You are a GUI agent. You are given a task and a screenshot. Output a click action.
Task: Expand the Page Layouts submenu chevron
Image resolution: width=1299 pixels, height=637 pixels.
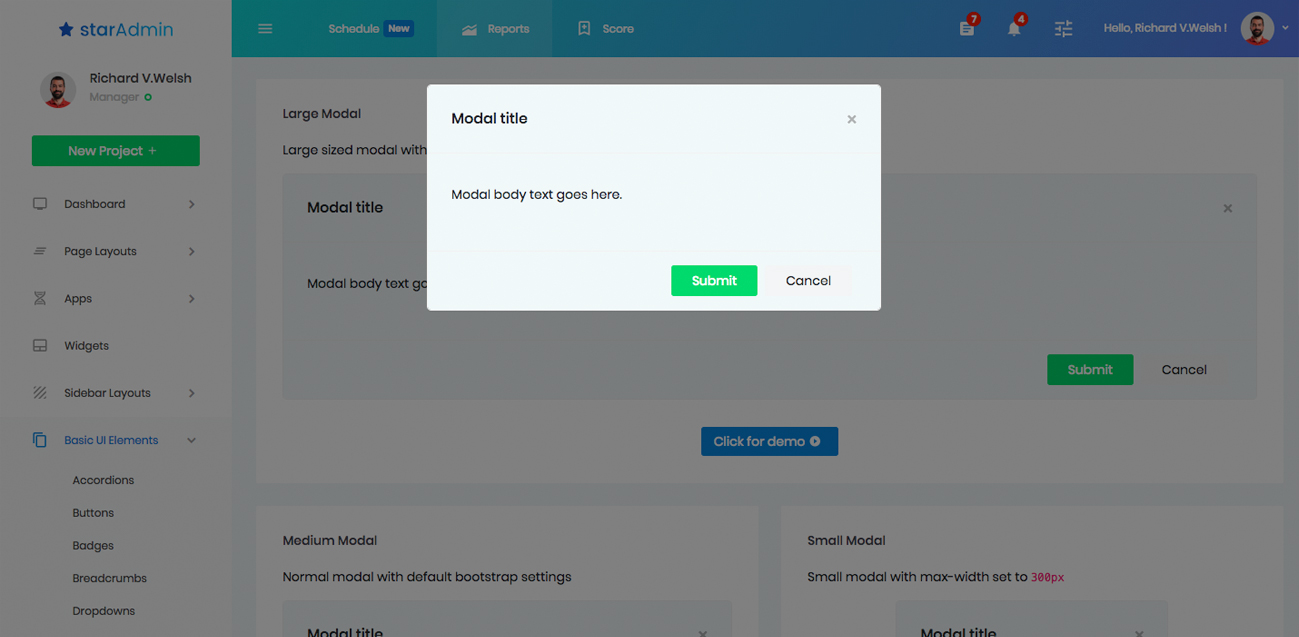(191, 252)
